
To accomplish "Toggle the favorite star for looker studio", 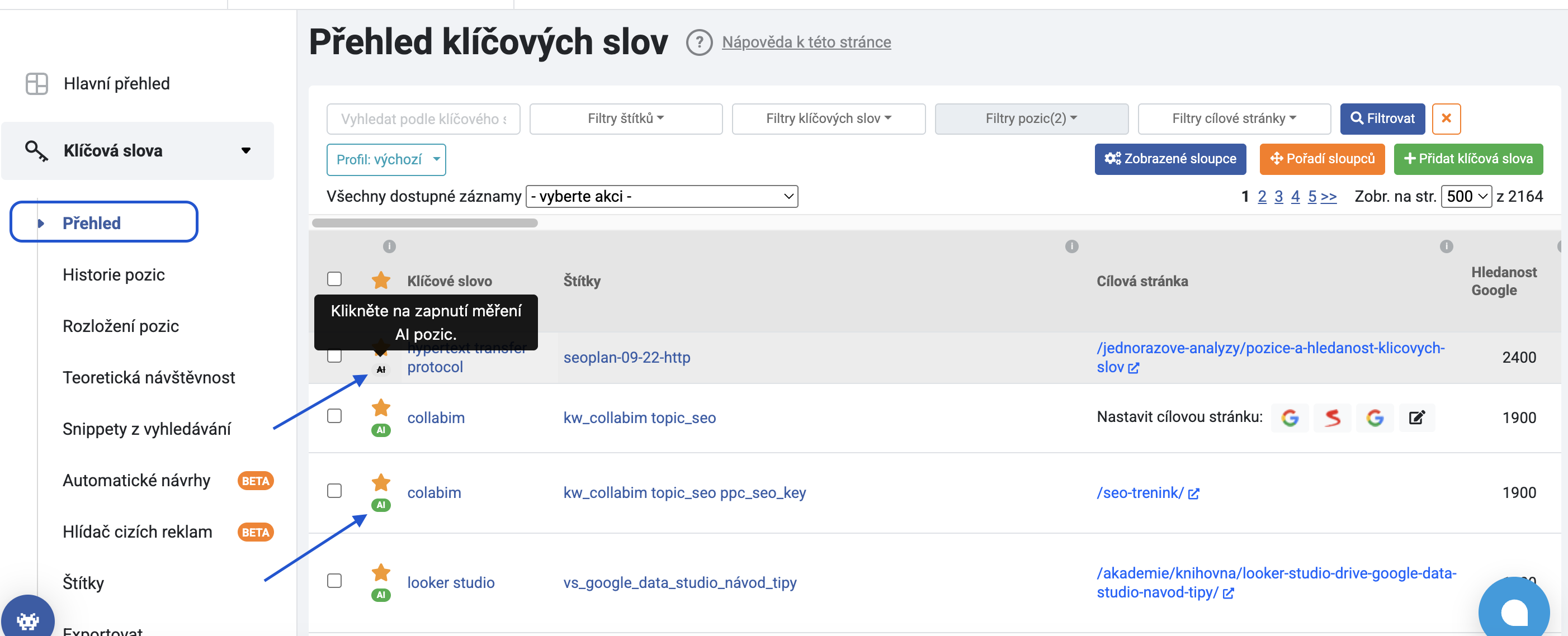I will (x=381, y=572).
